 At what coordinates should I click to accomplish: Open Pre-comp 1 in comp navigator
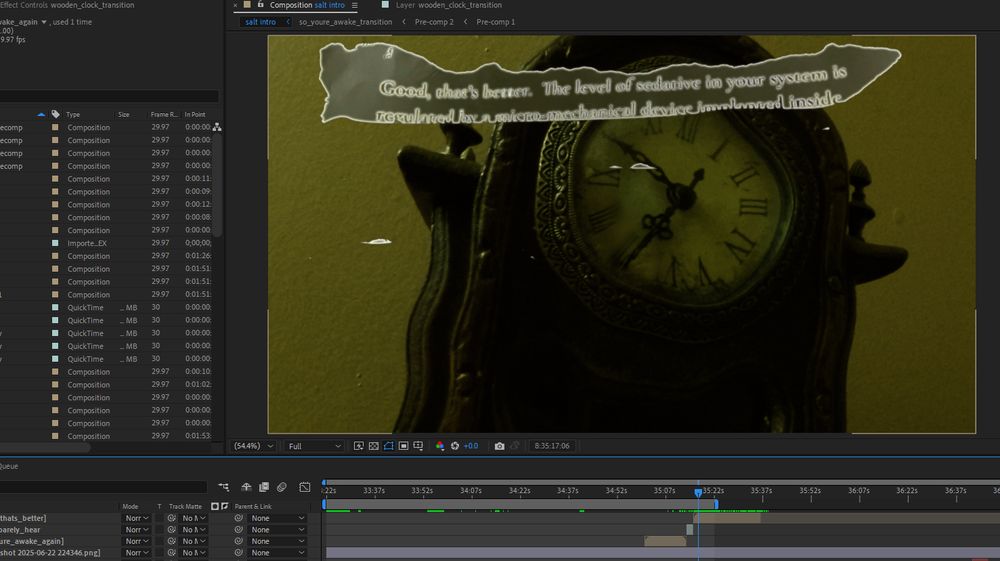coord(496,22)
